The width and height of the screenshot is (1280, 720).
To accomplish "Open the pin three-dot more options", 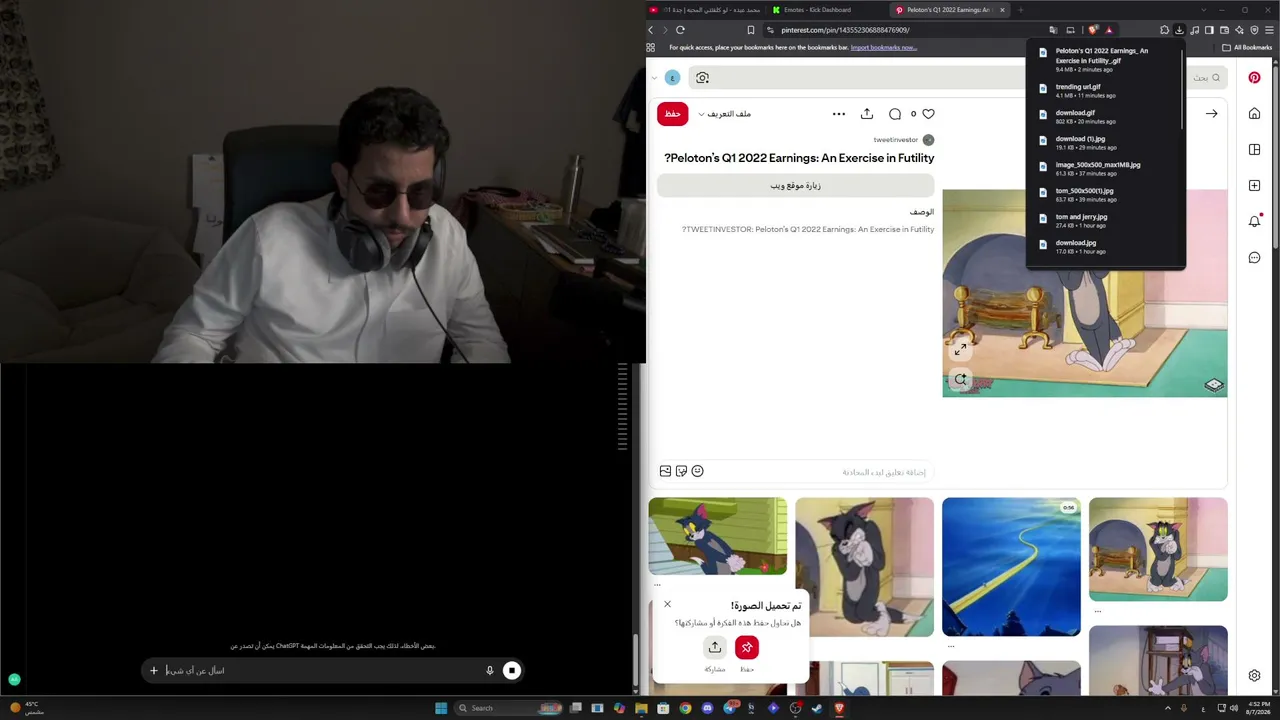I will 839,114.
